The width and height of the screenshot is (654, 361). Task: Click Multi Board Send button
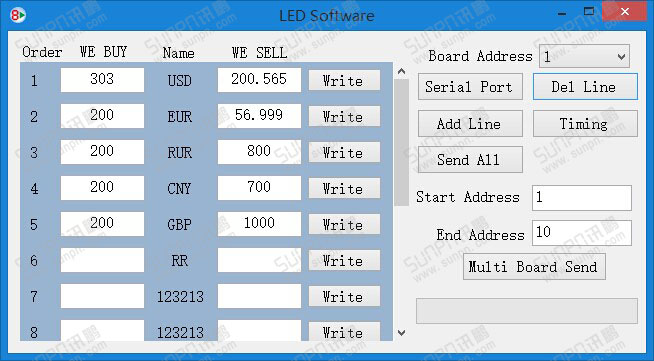[x=534, y=267]
